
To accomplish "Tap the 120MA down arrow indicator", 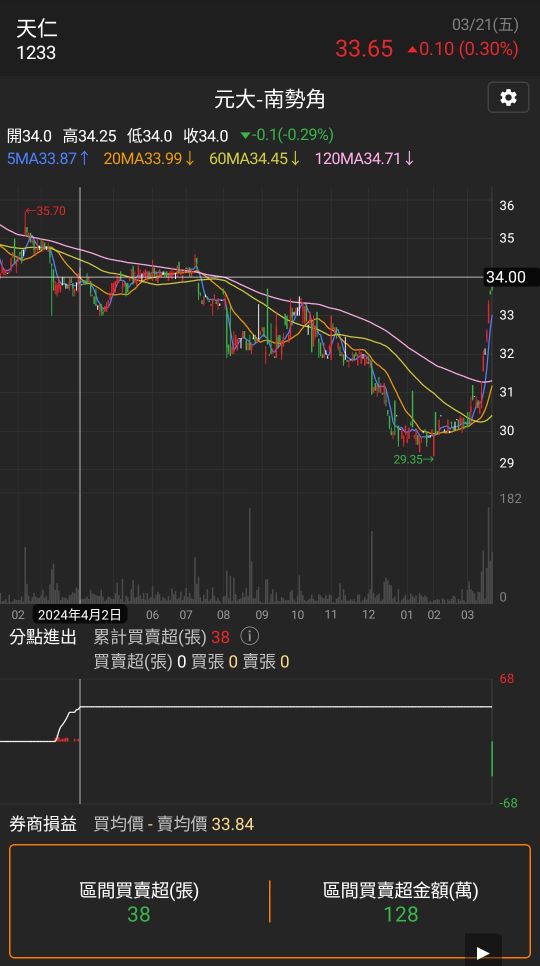I will pos(409,158).
